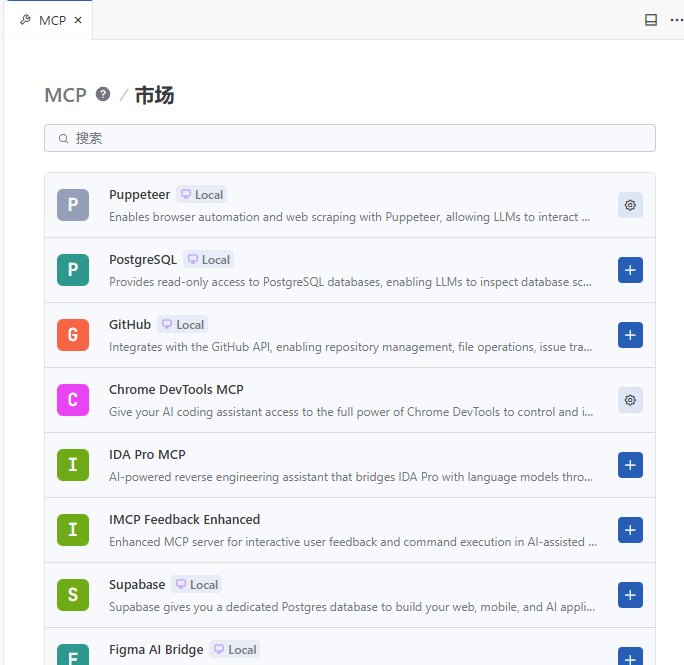
Task: Click the 市场 breadcrumb heading
Action: pos(154,95)
